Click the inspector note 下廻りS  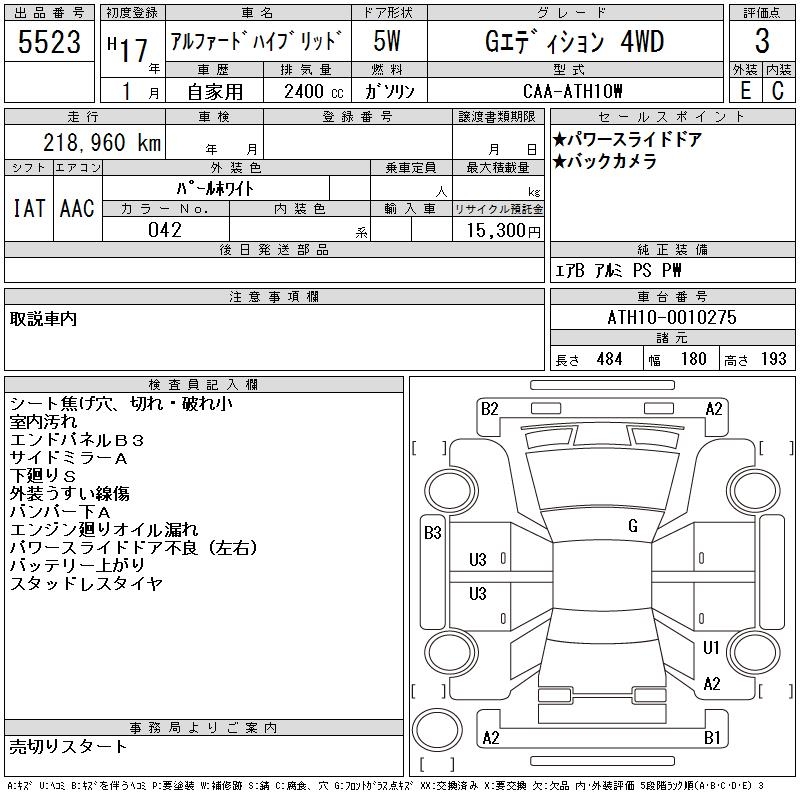tap(43, 476)
